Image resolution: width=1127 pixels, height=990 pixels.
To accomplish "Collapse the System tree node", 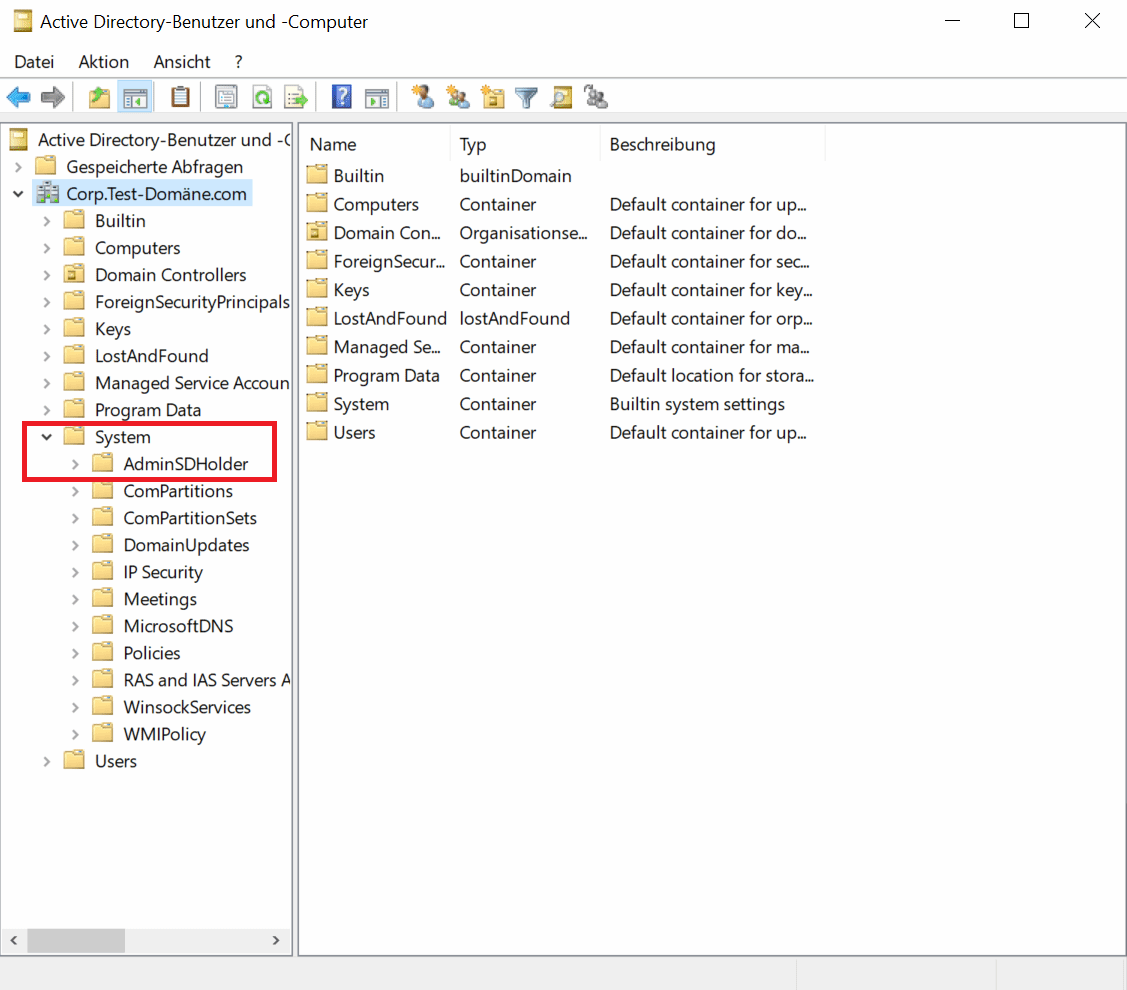I will (x=47, y=437).
